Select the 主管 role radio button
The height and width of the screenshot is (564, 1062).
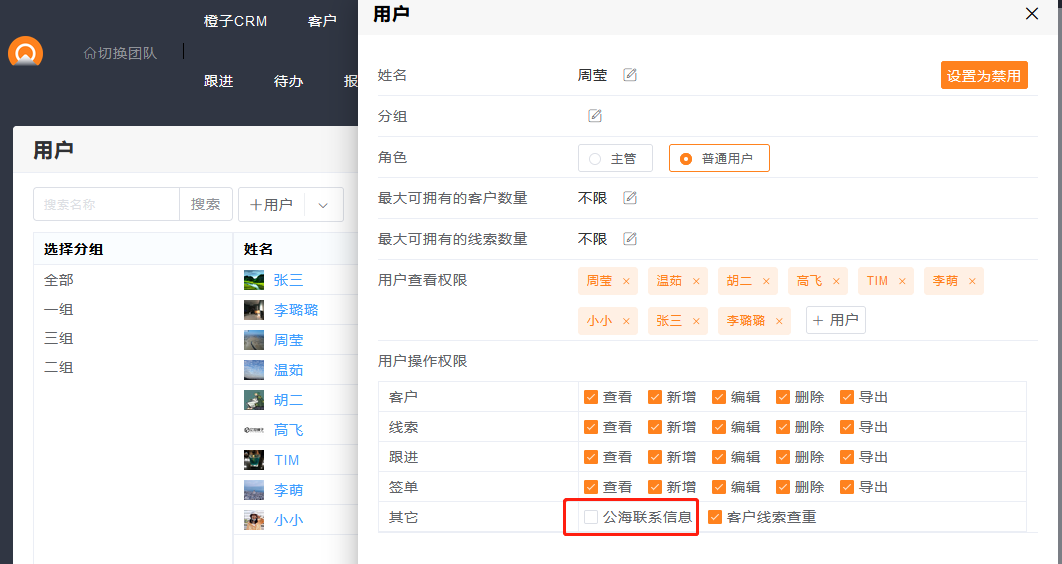coord(595,158)
